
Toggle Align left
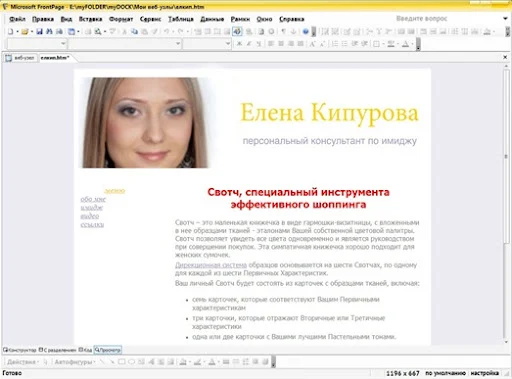pyautogui.click(x=271, y=44)
